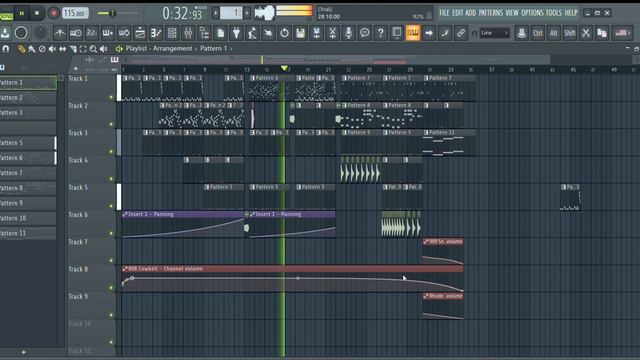
Task: Open the Line snap dropdown
Action: (494, 33)
